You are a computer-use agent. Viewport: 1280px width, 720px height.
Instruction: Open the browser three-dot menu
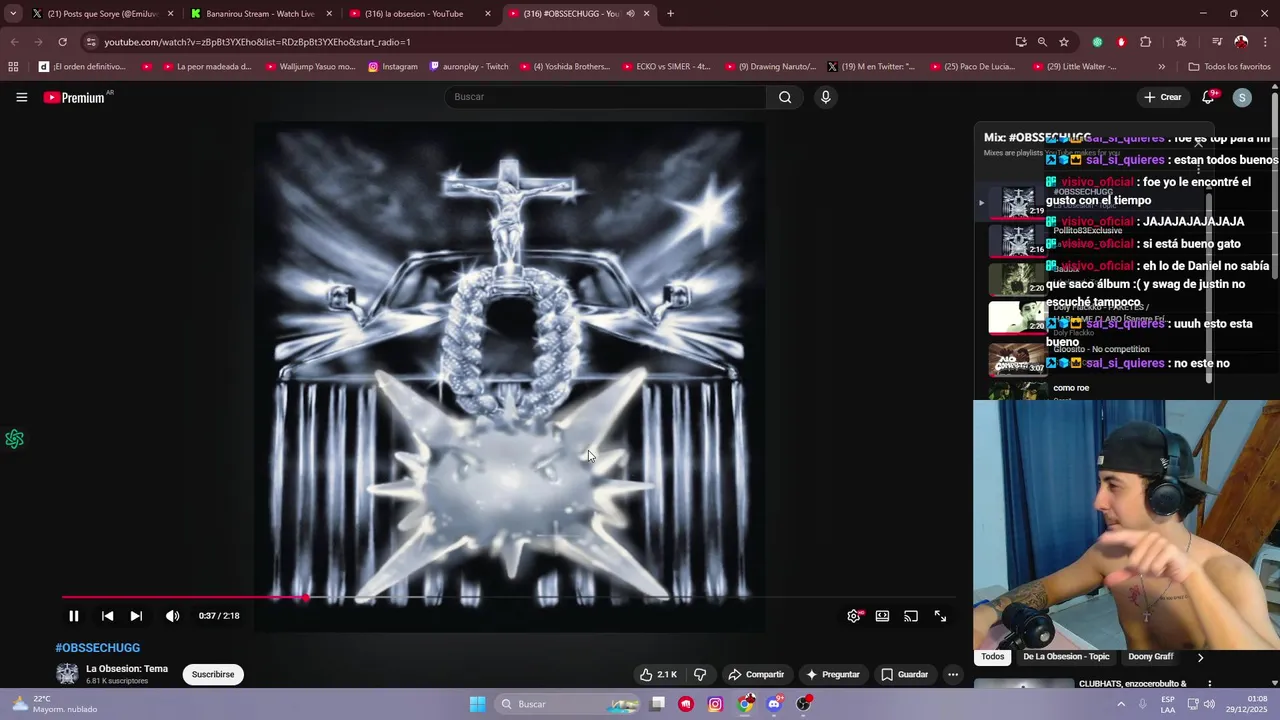pyautogui.click(x=1266, y=42)
